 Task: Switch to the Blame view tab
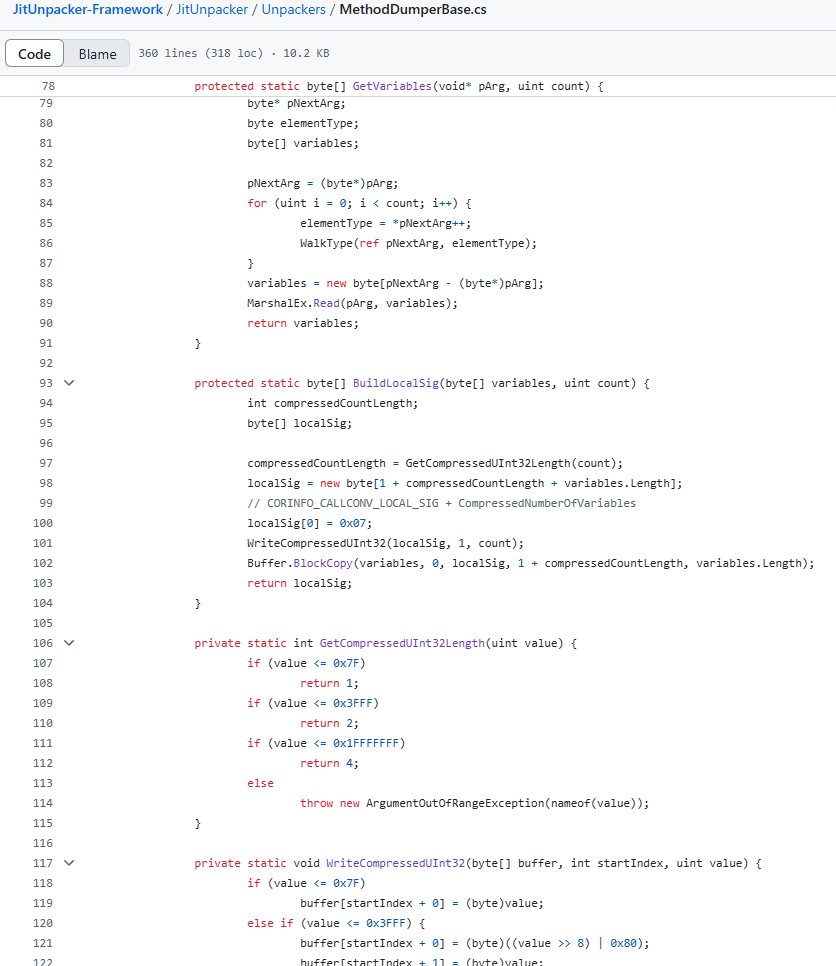point(97,54)
